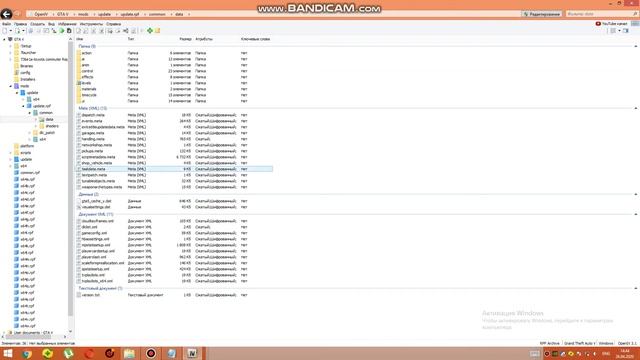Viewport: 640px width, 360px height.
Task: Click Grand Theft Auto V status entry
Action: 580,344
